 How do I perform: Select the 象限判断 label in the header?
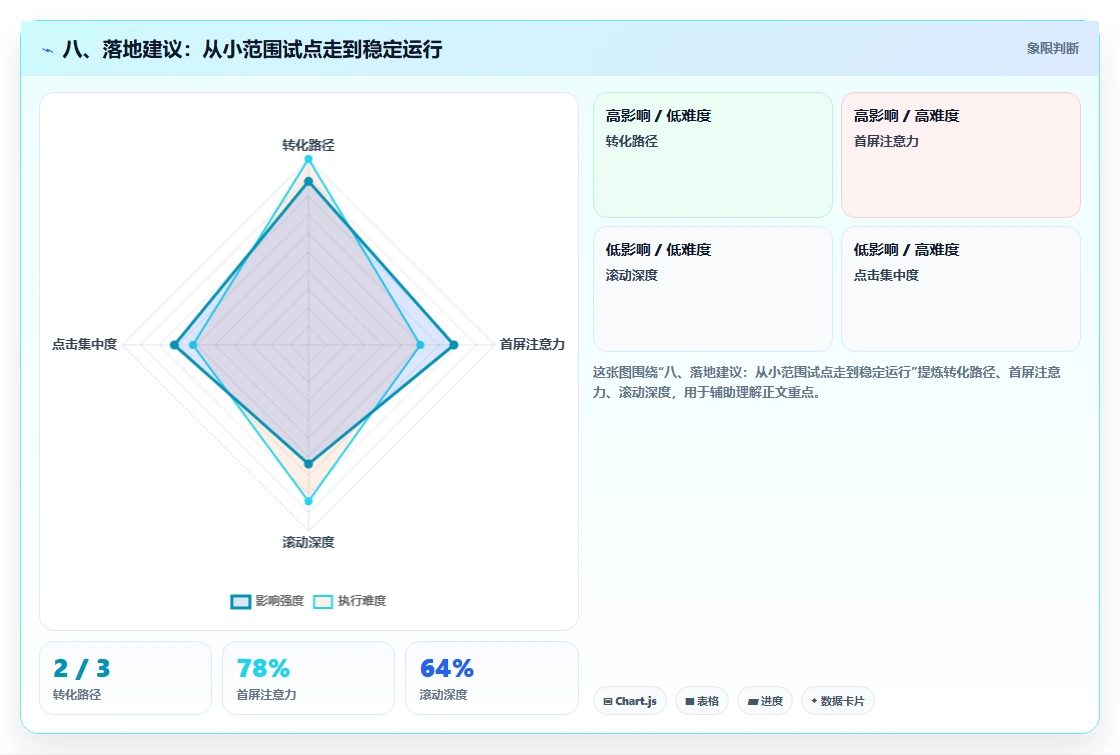click(x=1053, y=49)
